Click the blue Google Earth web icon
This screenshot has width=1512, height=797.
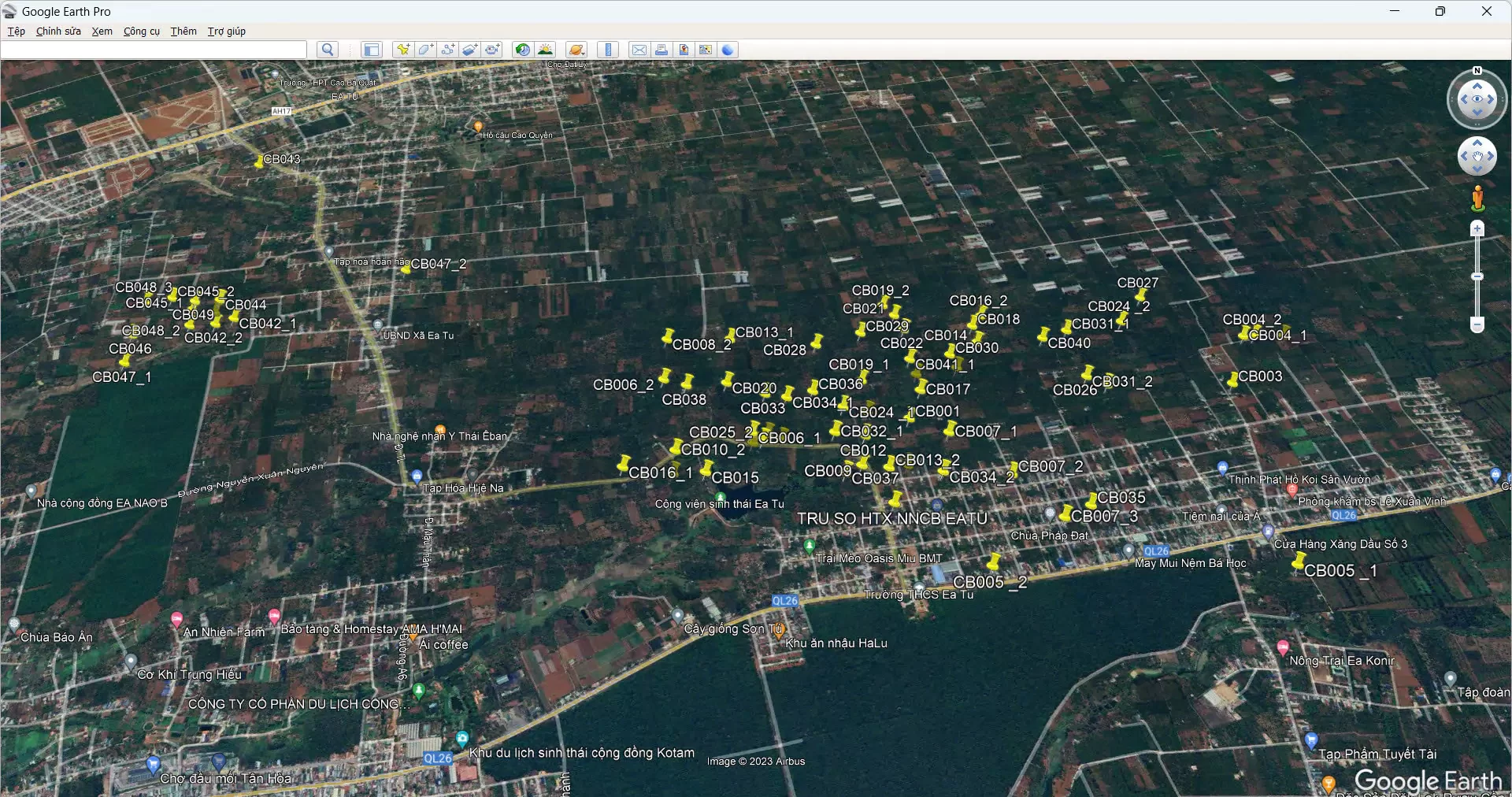point(728,50)
